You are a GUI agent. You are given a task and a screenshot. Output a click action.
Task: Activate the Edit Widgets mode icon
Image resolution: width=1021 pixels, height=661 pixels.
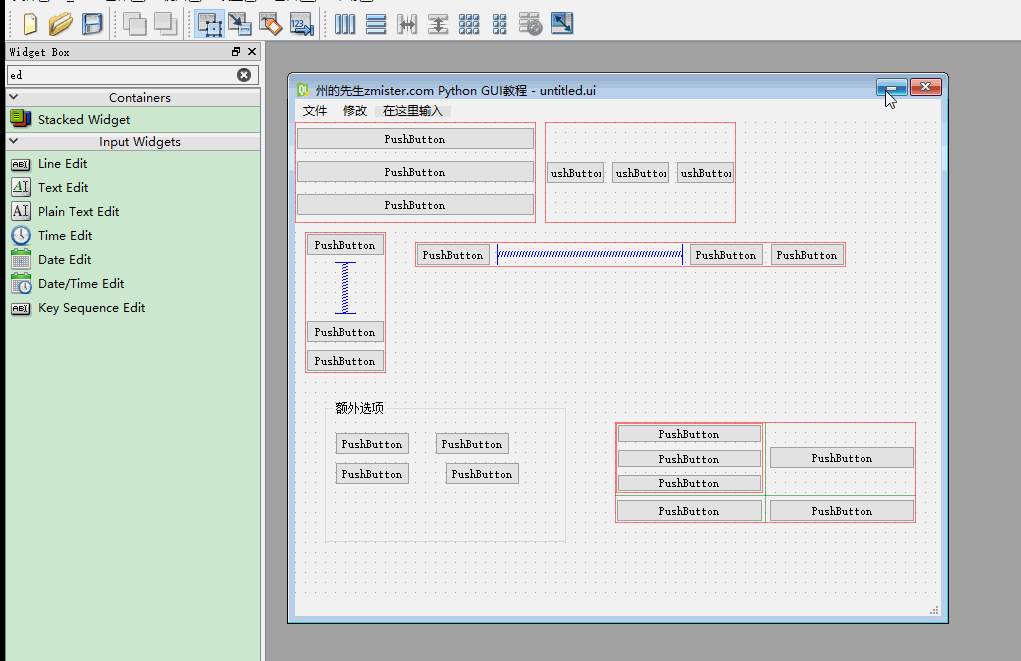[210, 24]
